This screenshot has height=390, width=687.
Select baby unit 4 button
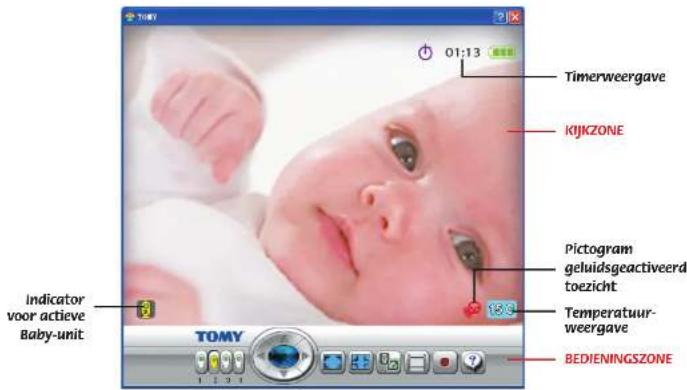coord(238,362)
